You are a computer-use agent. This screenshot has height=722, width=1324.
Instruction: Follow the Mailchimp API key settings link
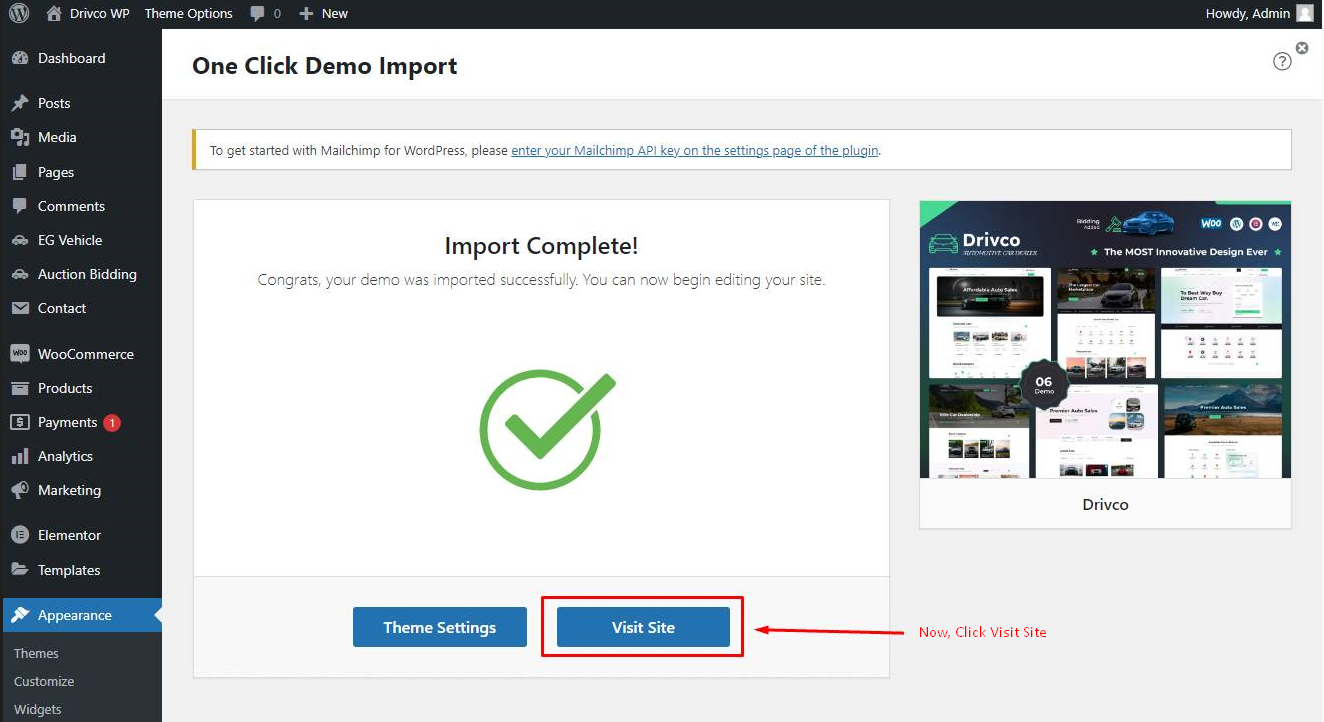click(695, 150)
